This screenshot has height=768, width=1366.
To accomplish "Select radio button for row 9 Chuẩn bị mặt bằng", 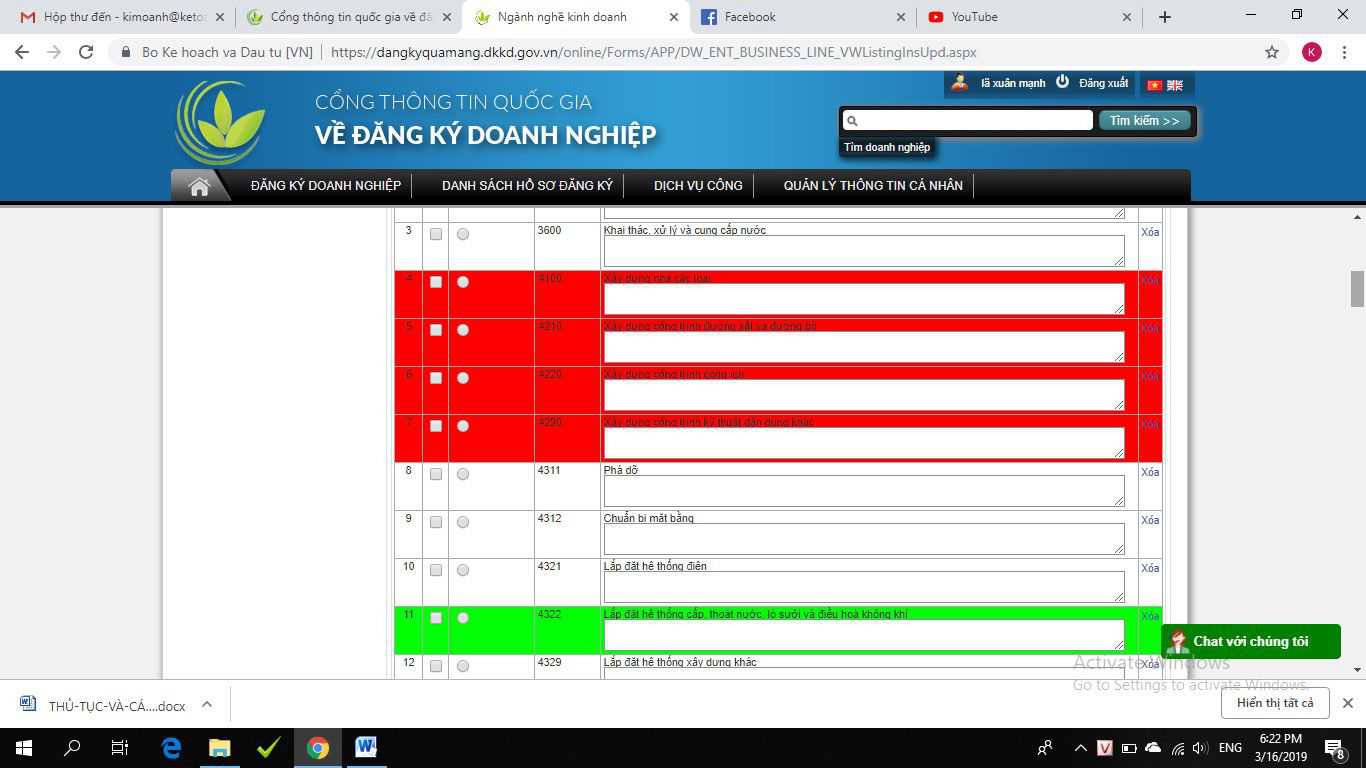I will point(463,522).
